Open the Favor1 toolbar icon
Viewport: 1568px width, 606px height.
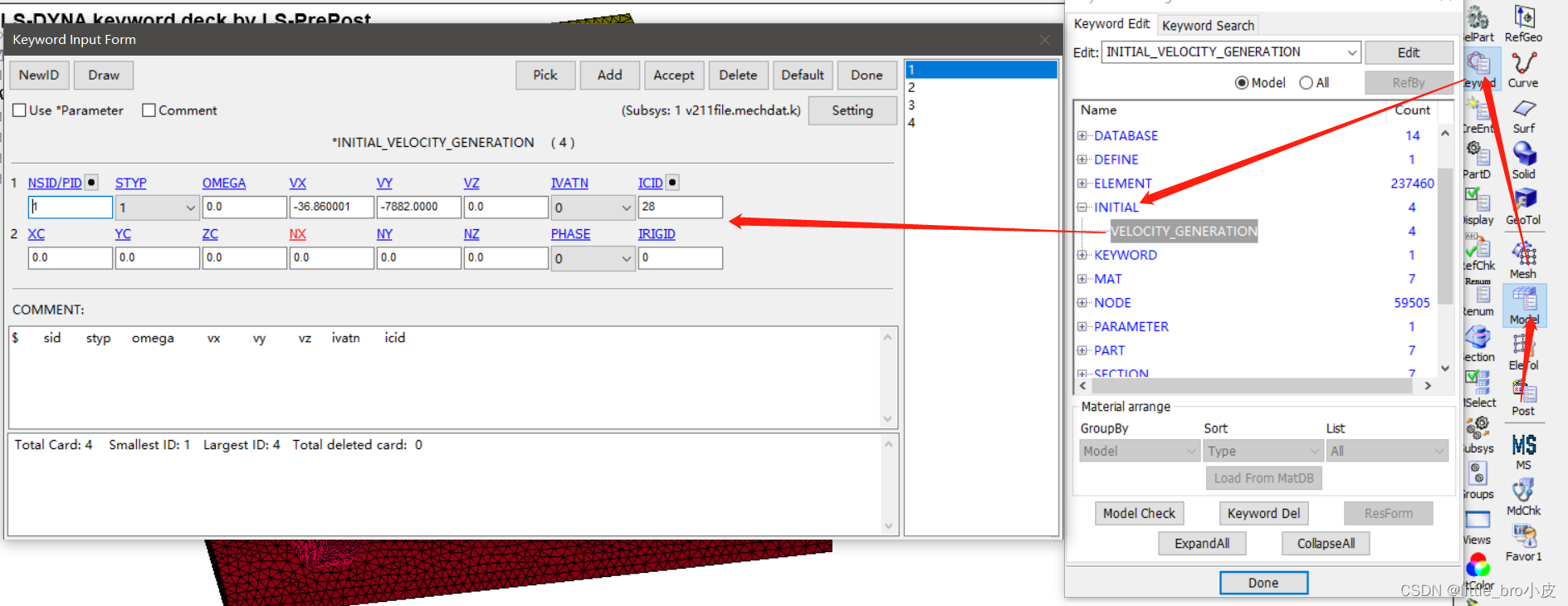click(1524, 543)
